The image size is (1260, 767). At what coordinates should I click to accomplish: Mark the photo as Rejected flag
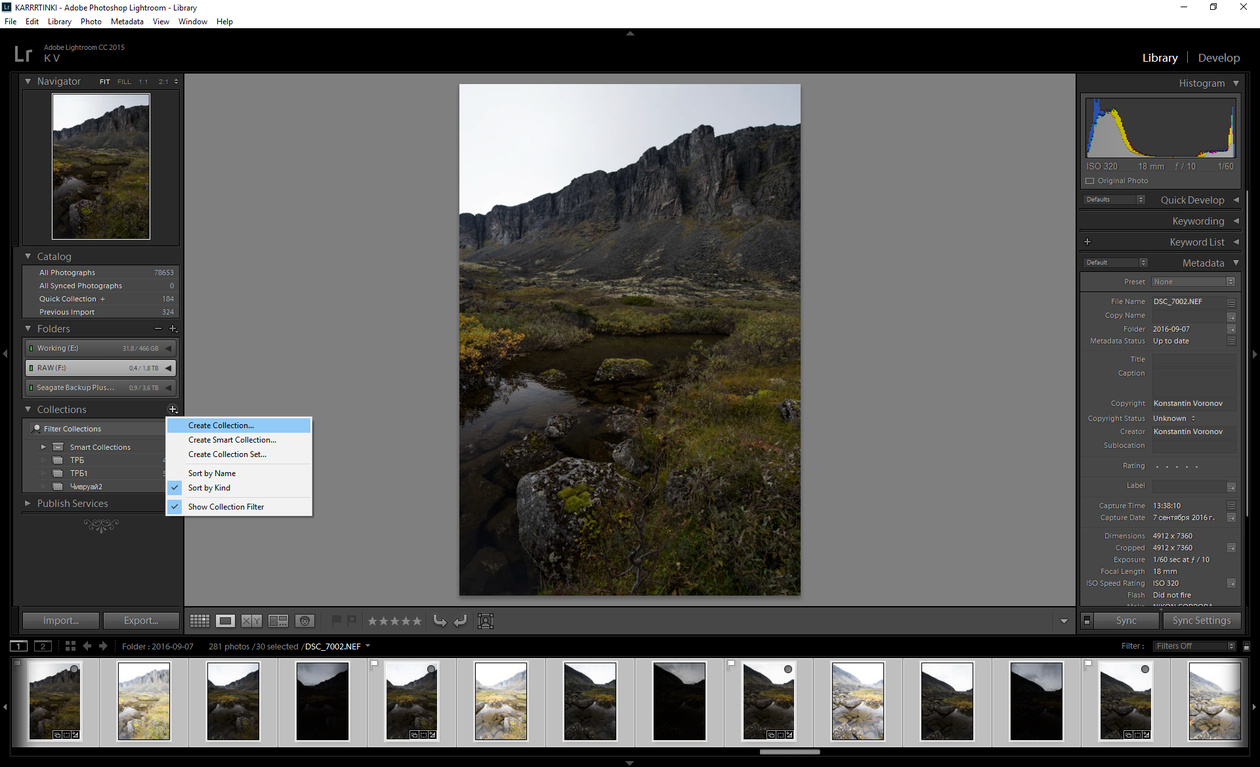352,621
